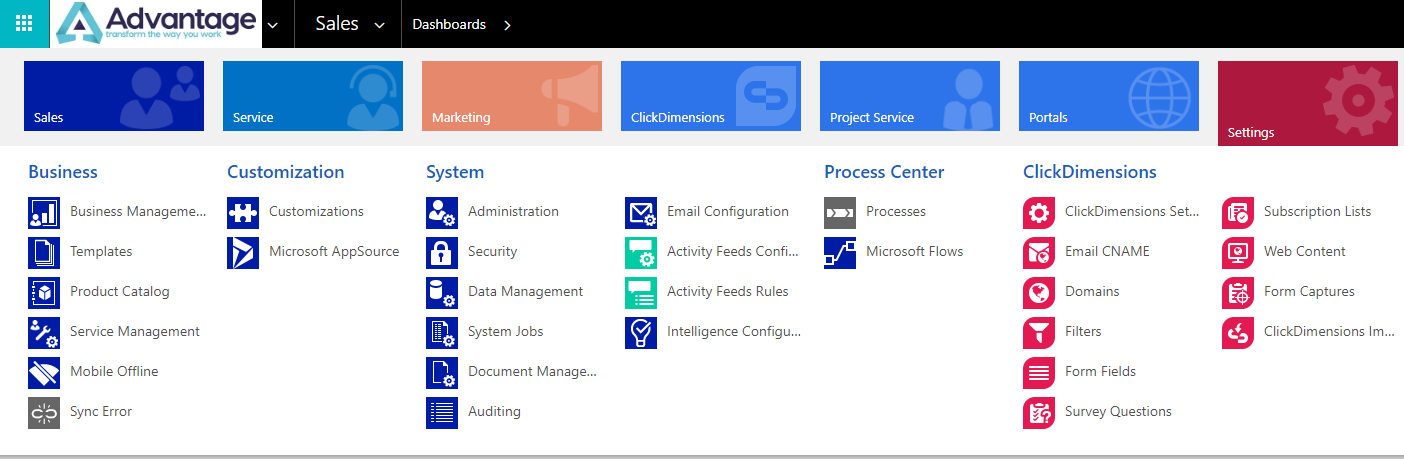Open the Security link text
Screen dimensions: 1404x459
pyautogui.click(x=493, y=252)
